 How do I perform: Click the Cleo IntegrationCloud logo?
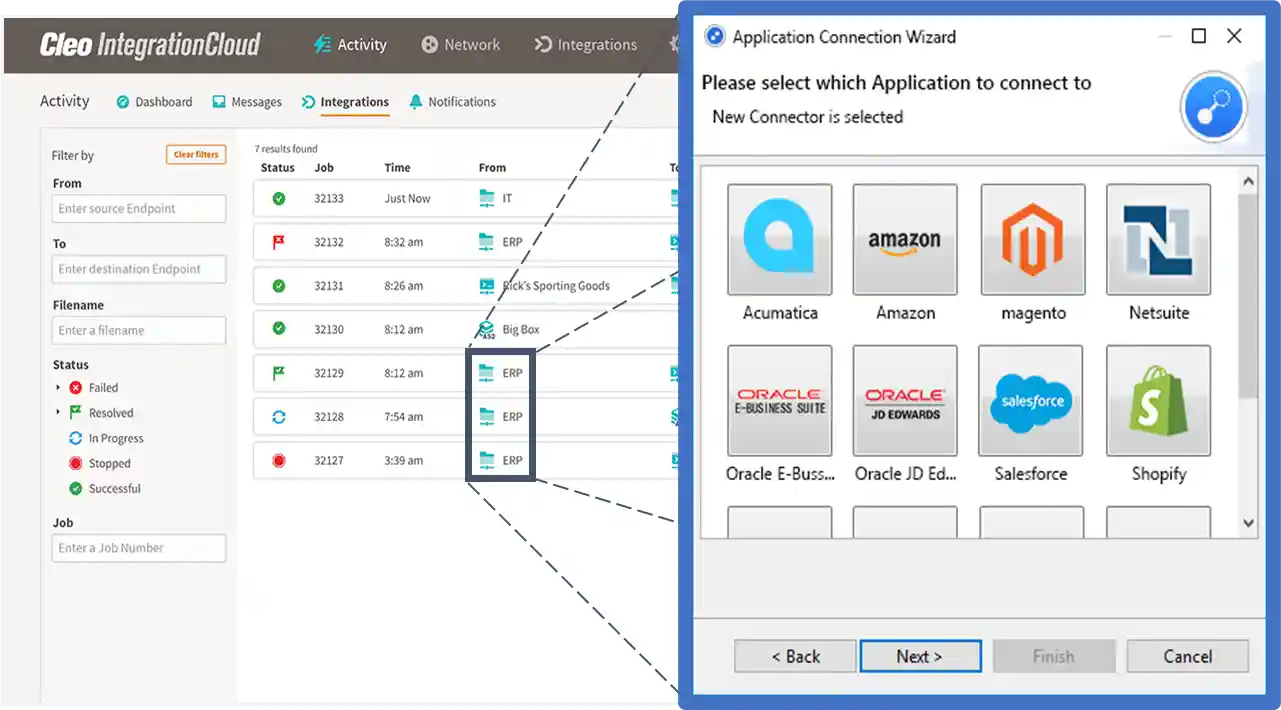tap(150, 45)
